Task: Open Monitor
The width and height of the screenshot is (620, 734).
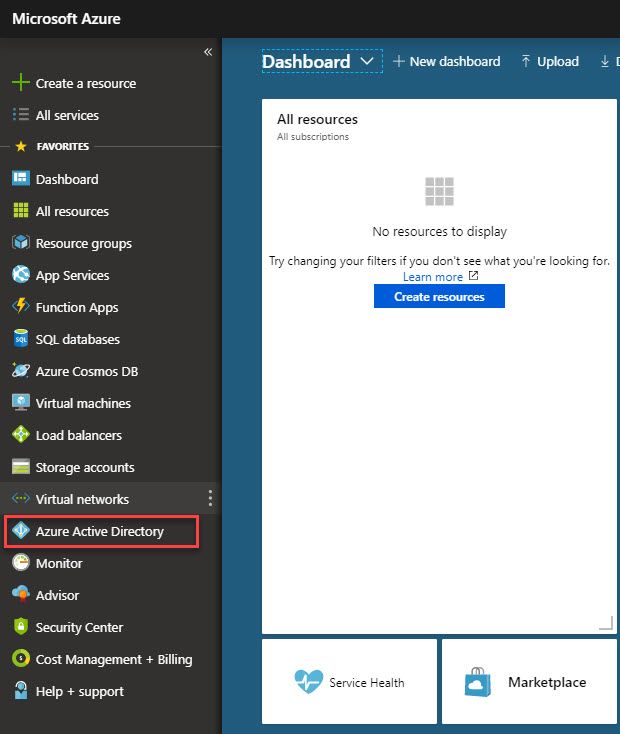Action: point(59,563)
